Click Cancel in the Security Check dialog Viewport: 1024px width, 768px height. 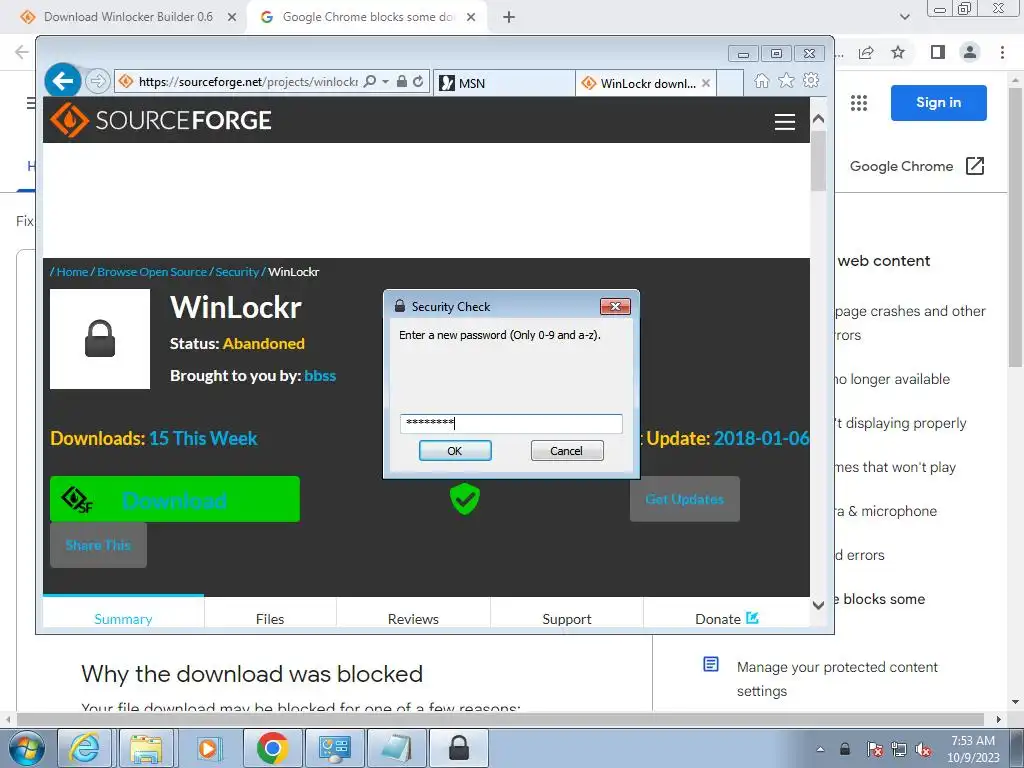[x=567, y=451]
